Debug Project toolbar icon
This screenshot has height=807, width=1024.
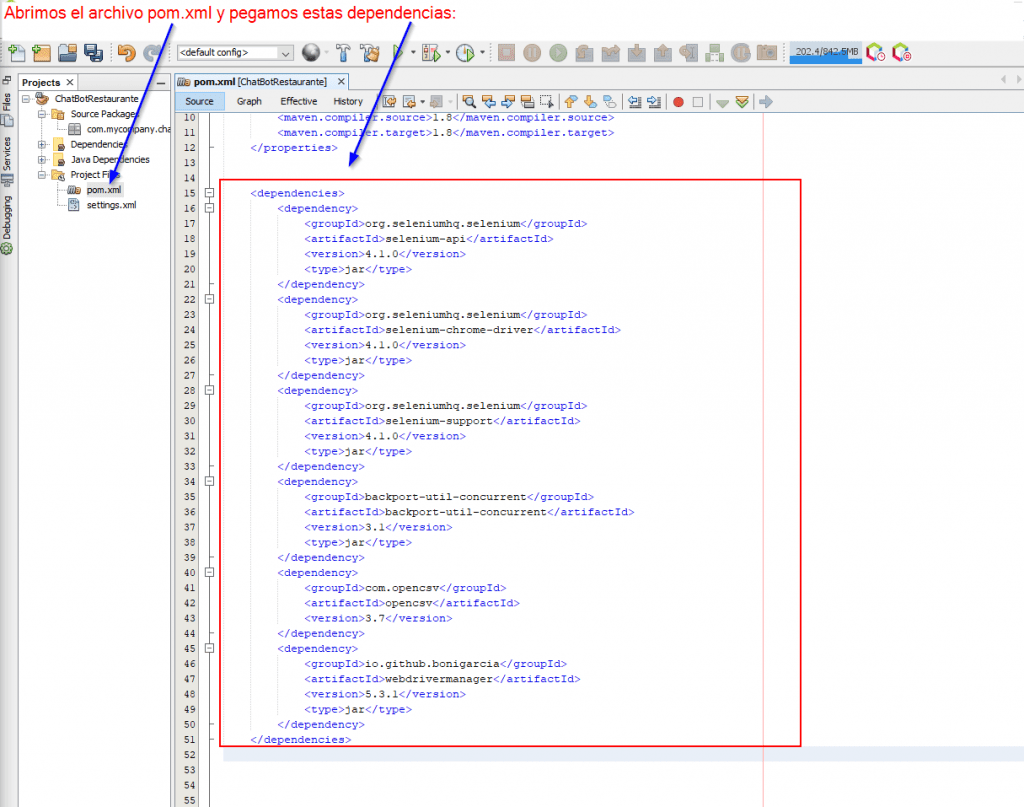tap(432, 53)
